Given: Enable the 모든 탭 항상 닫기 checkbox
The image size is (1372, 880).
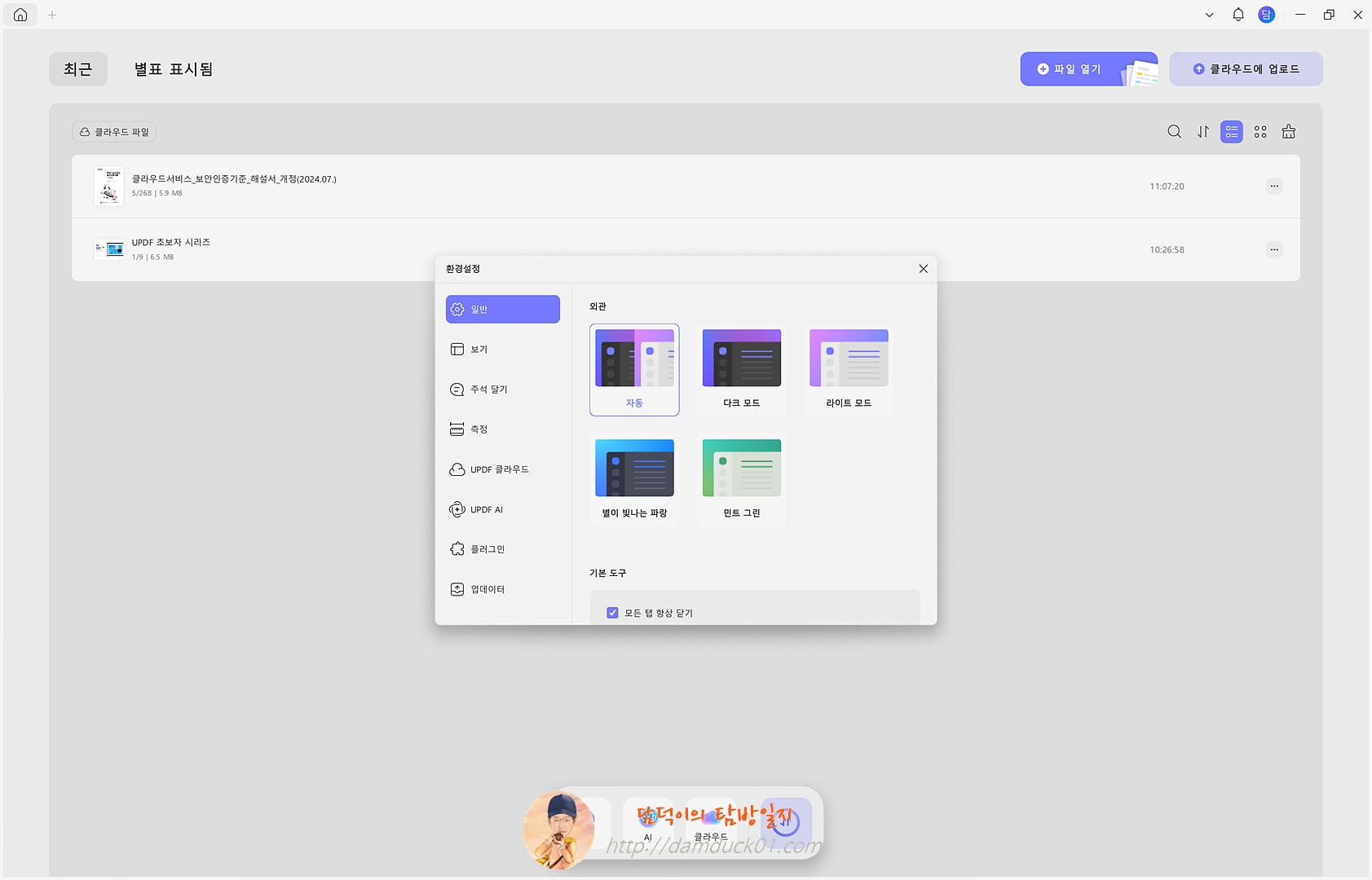Looking at the screenshot, I should click(611, 612).
